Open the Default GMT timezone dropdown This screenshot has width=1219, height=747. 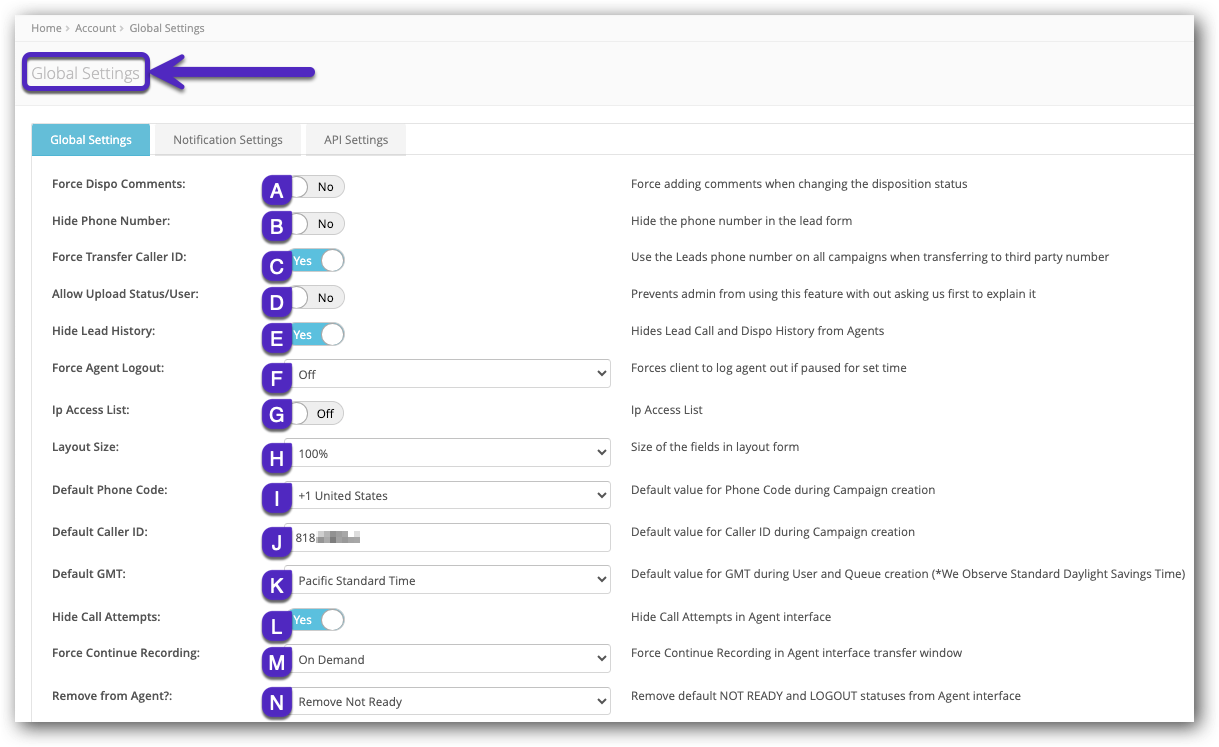[447, 580]
